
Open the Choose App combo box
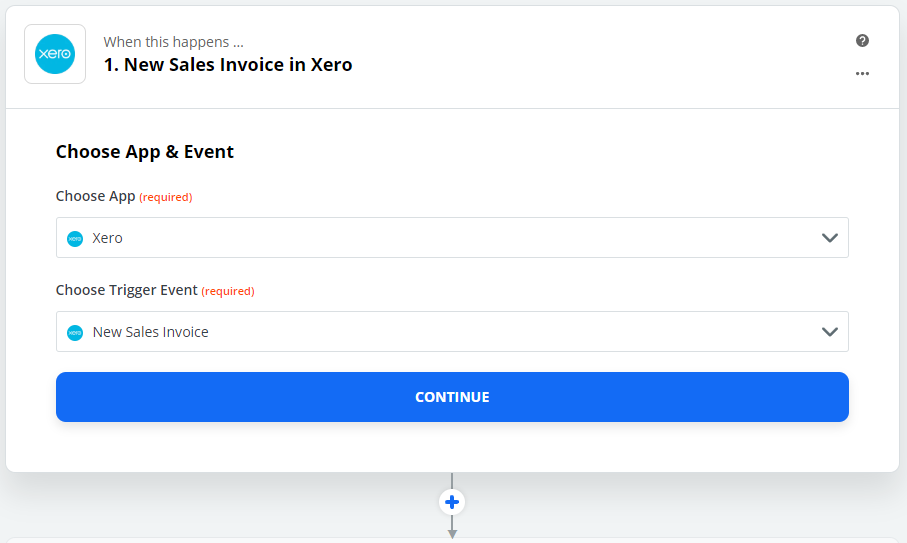tap(452, 238)
